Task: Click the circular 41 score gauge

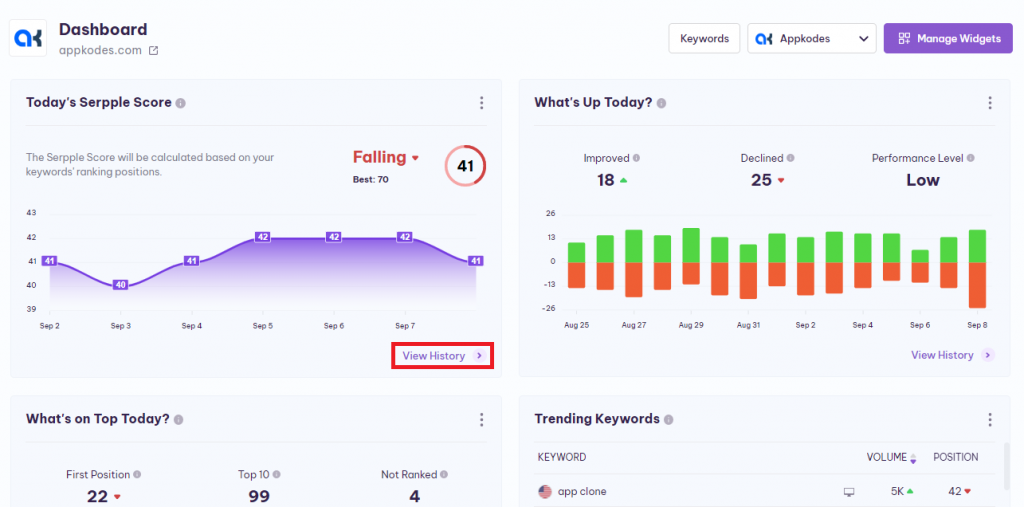Action: pos(465,166)
